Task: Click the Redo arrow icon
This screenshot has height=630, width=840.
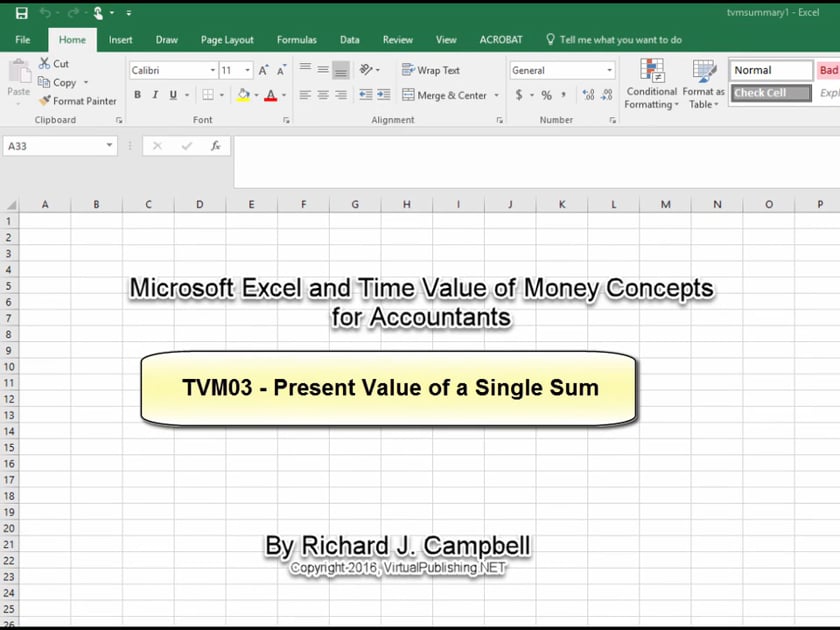Action: (73, 13)
